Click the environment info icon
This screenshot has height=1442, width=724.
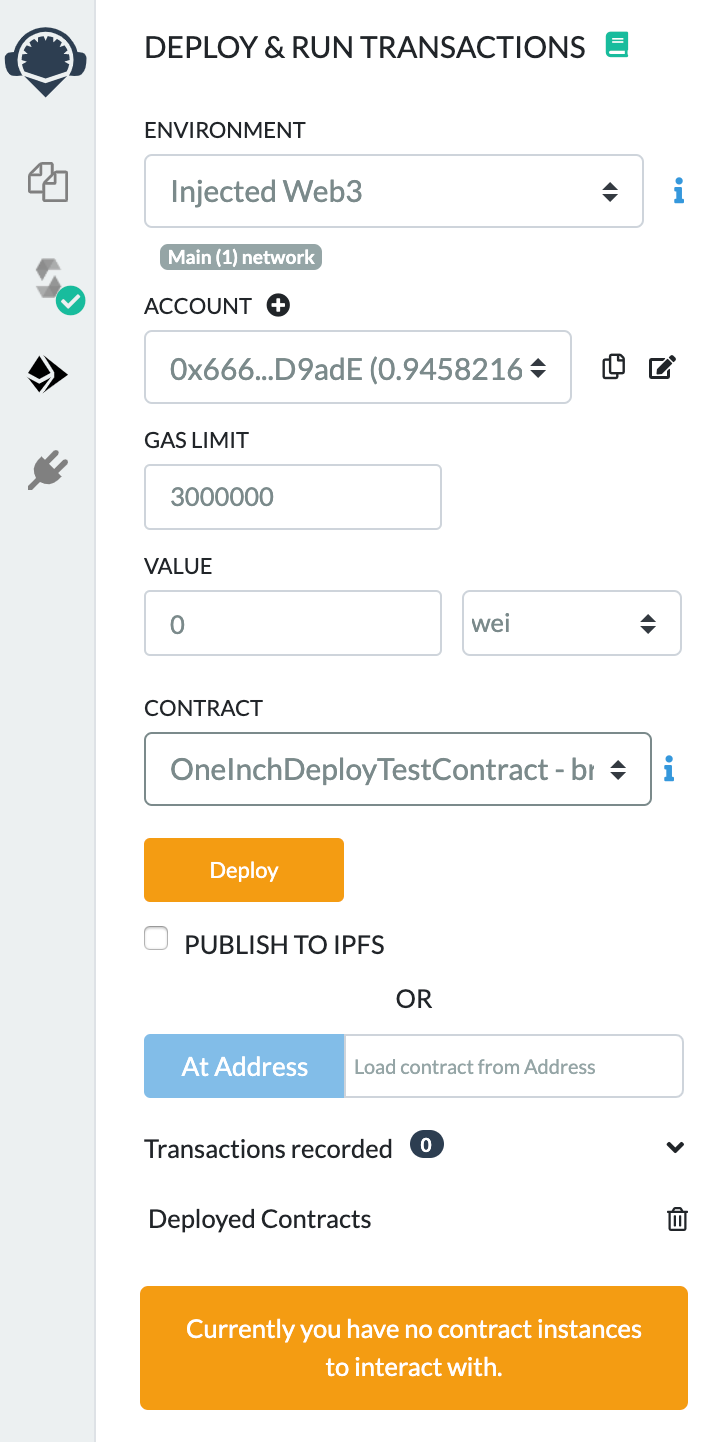(678, 191)
